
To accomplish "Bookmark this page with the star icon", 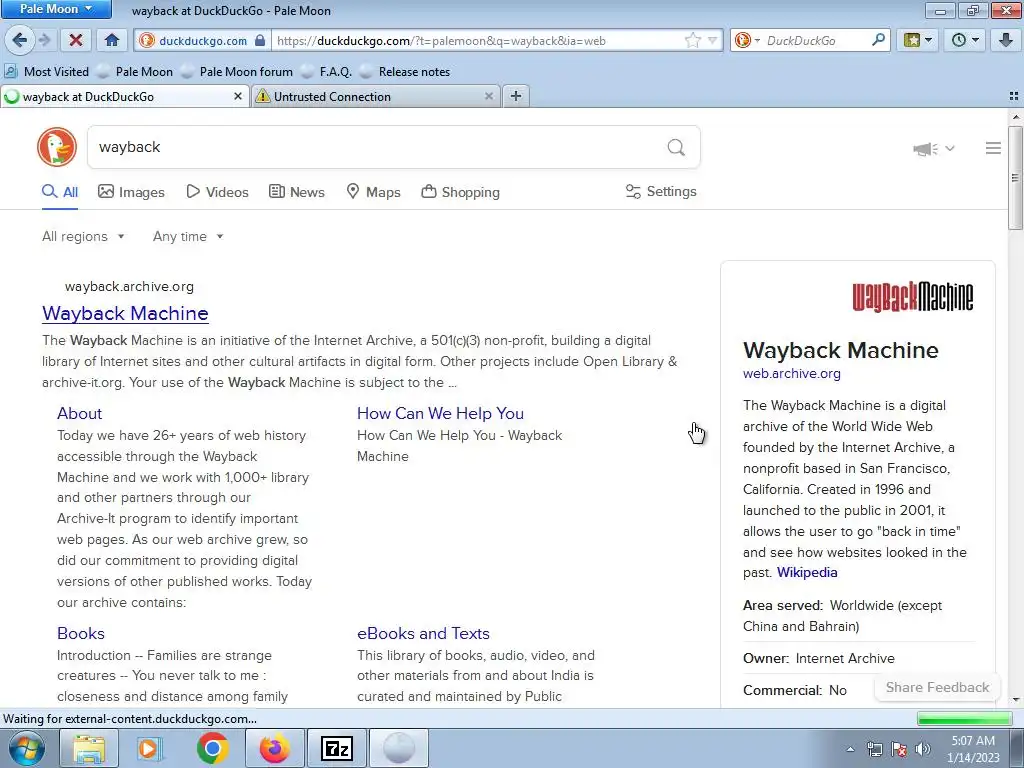I will [693, 40].
